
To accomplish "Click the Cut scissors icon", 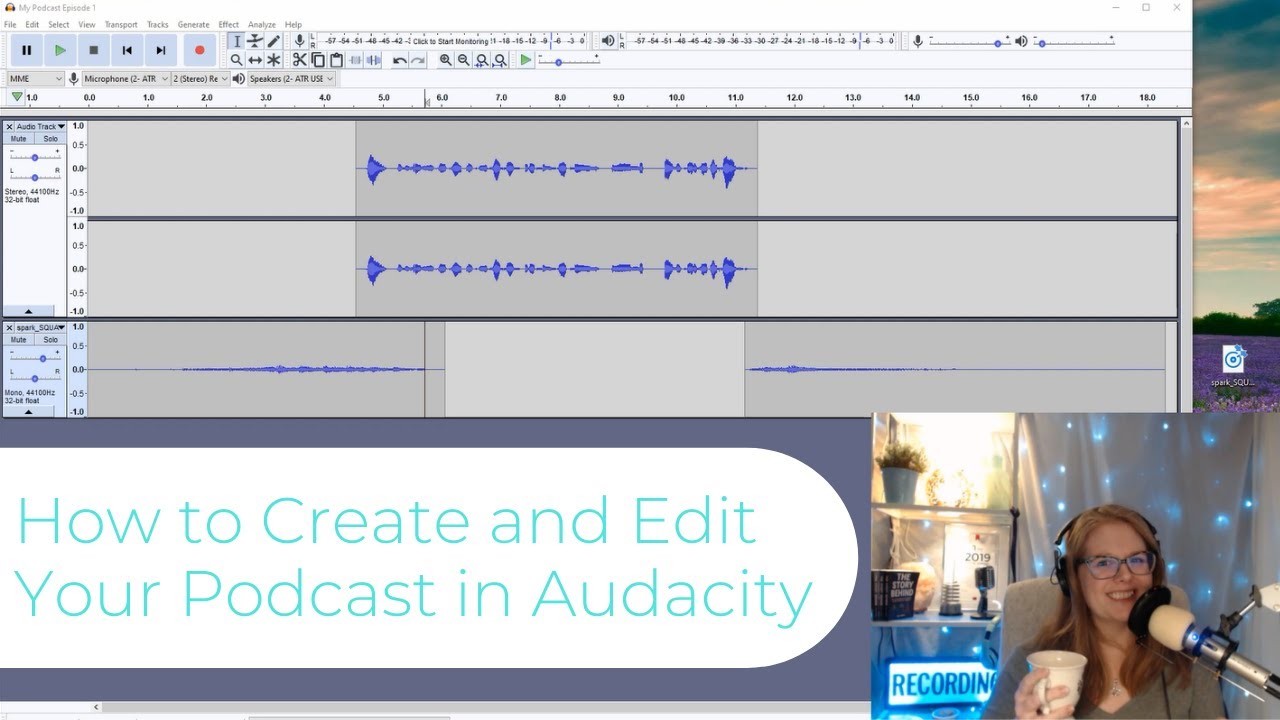I will click(x=299, y=60).
